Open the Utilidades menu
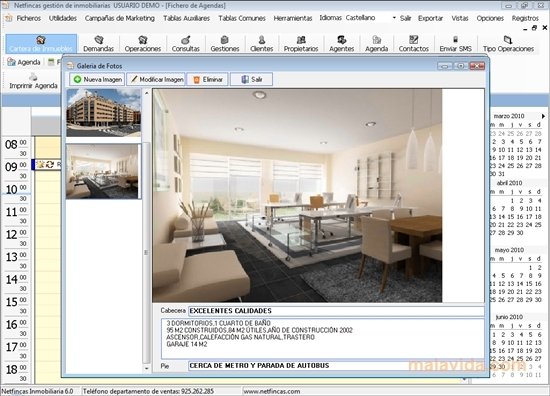 63,18
